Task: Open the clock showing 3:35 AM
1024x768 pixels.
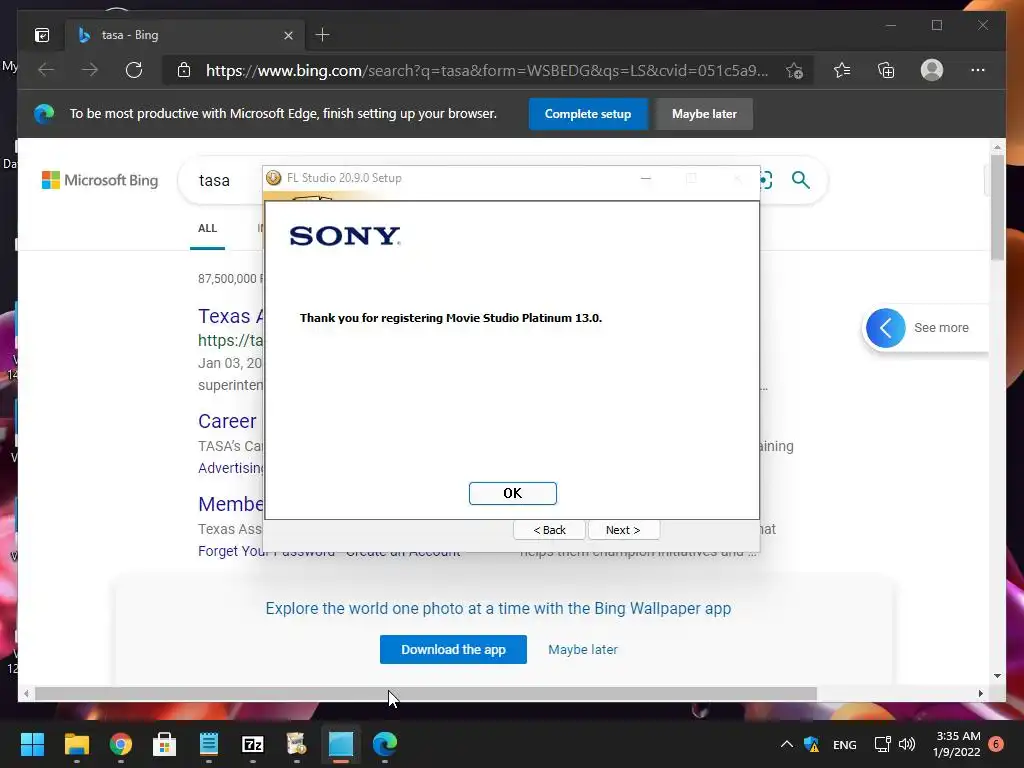Action: [x=957, y=744]
